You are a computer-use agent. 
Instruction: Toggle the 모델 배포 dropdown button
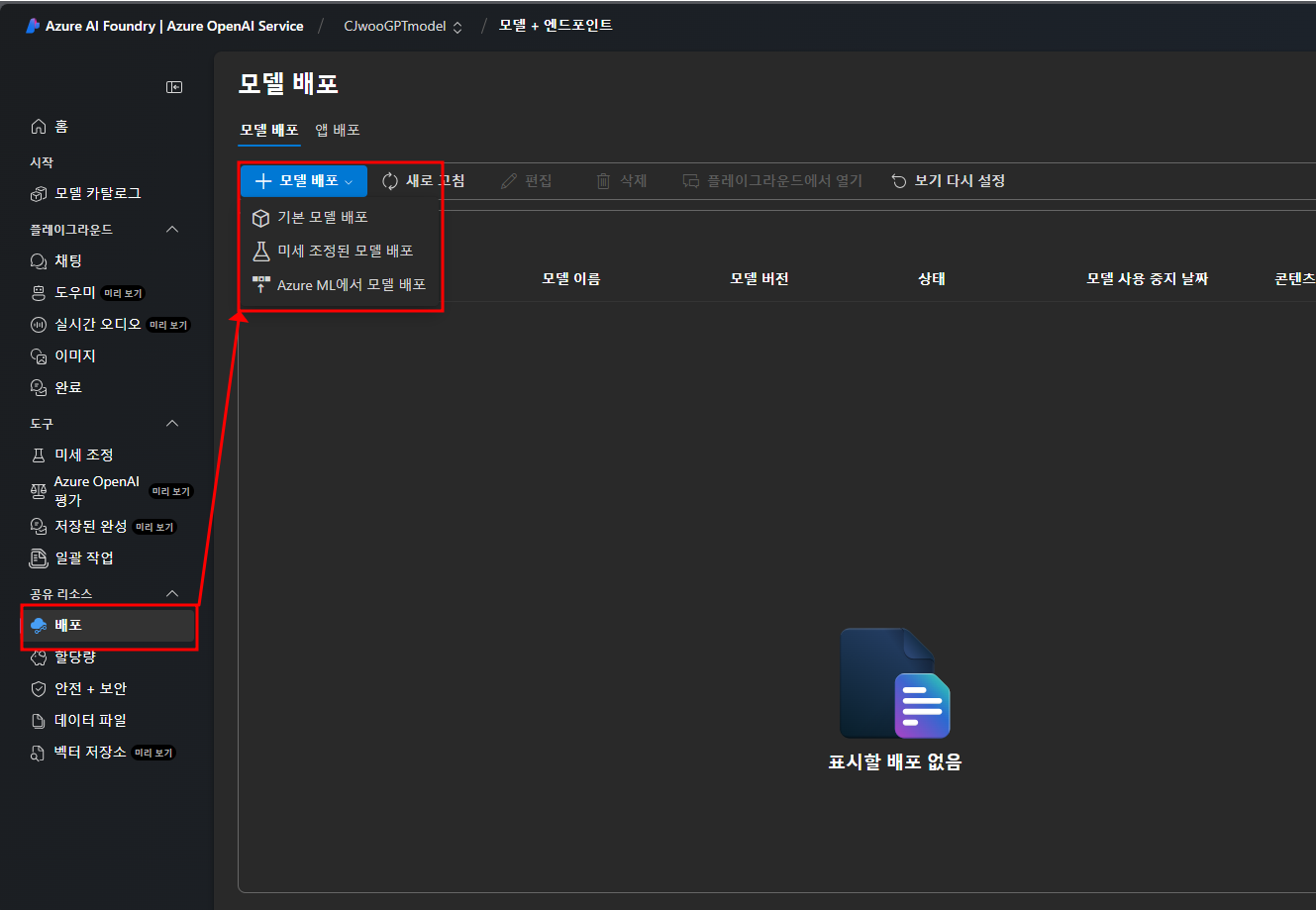click(x=304, y=180)
